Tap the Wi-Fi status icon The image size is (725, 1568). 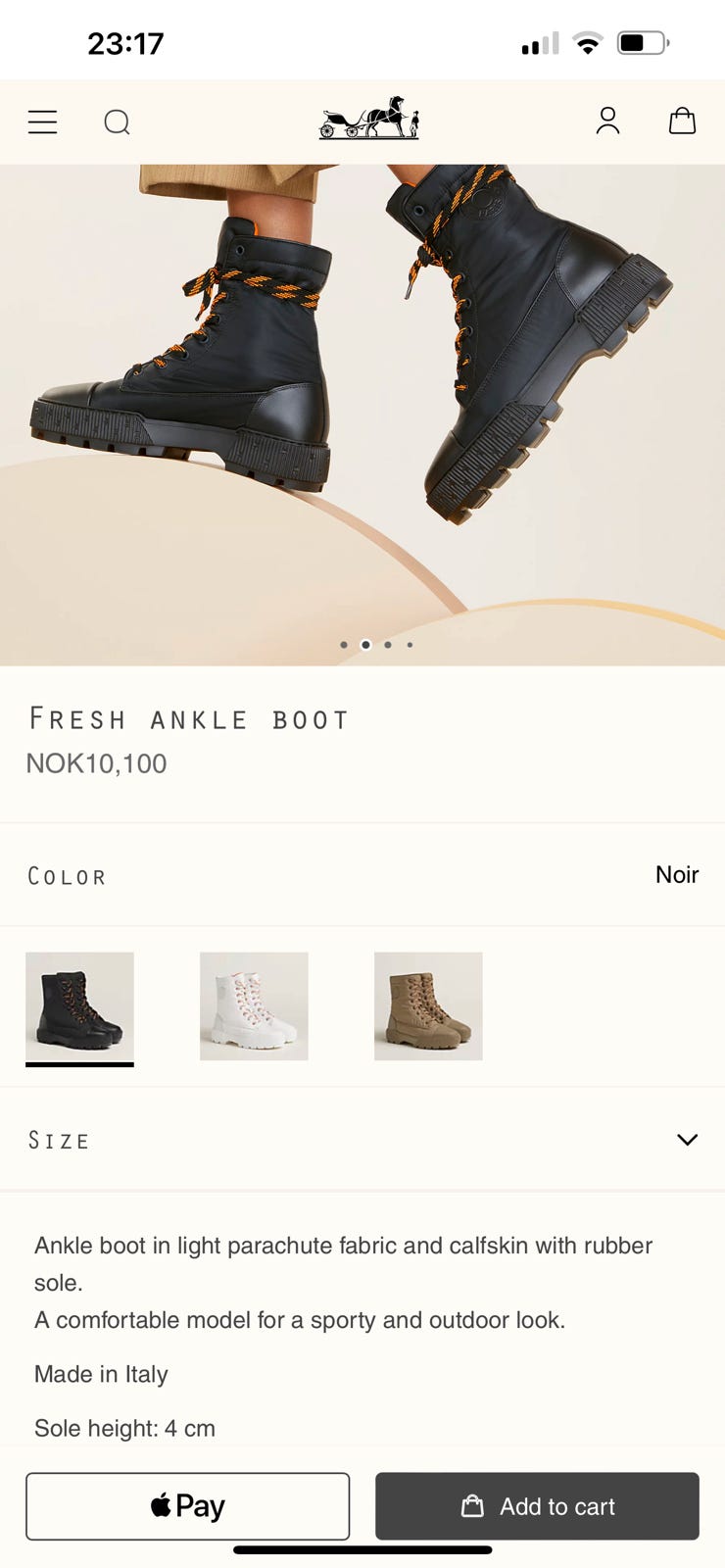click(x=588, y=43)
